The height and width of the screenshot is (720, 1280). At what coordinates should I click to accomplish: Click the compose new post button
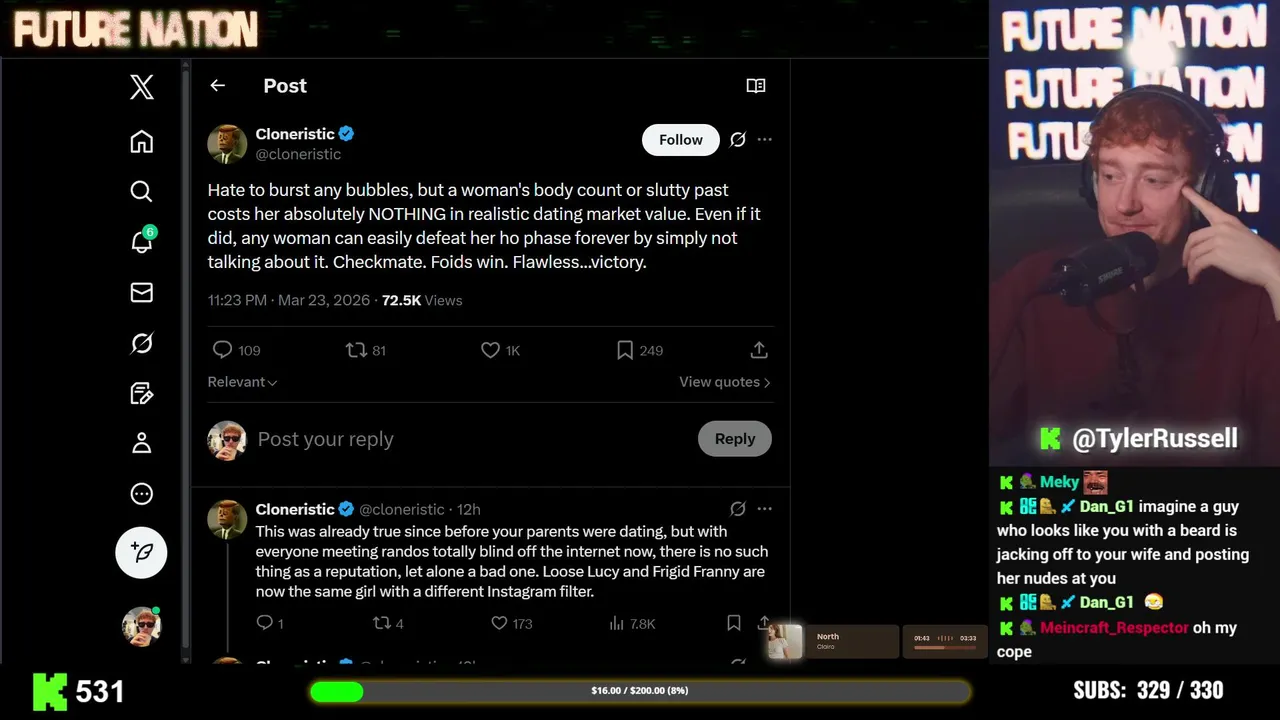click(x=142, y=552)
